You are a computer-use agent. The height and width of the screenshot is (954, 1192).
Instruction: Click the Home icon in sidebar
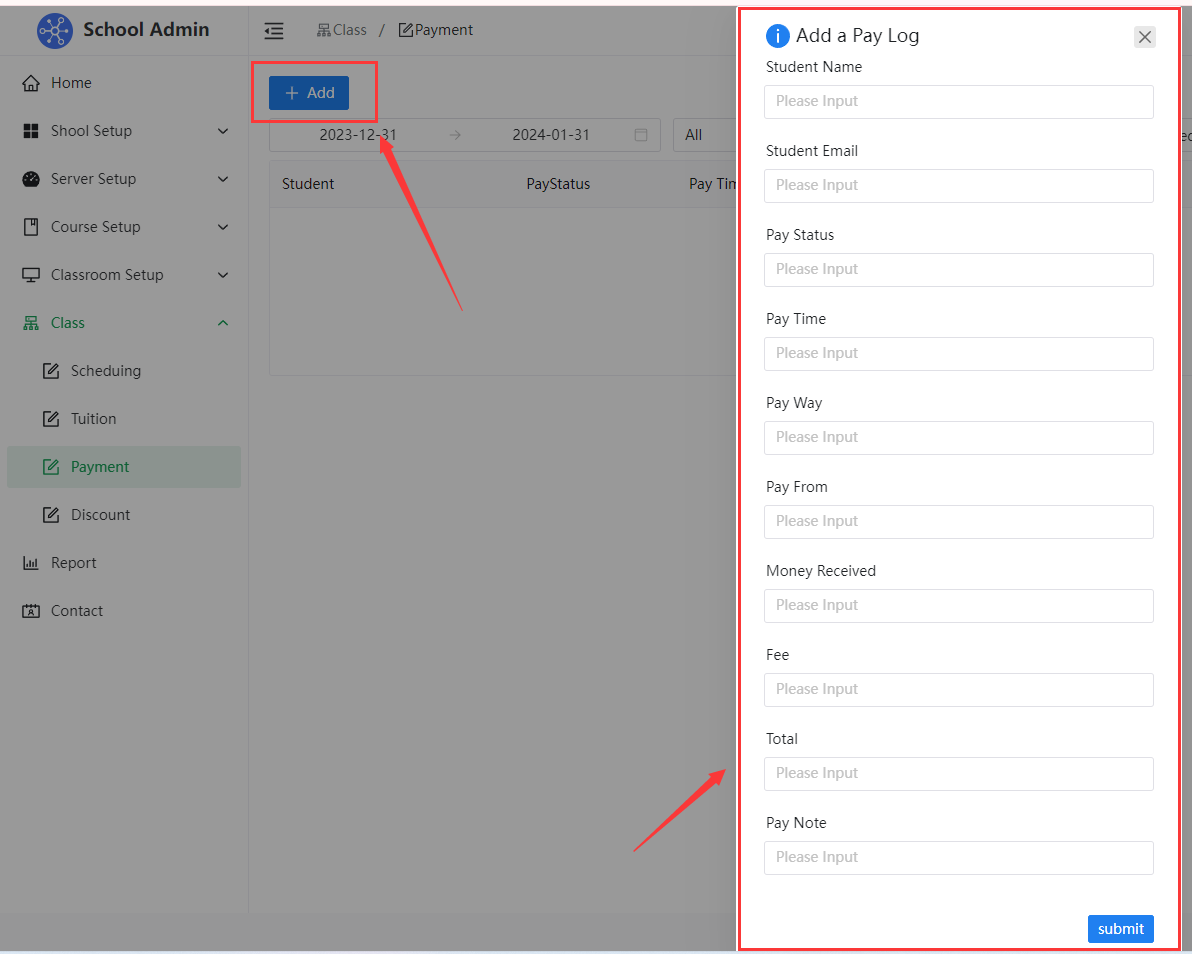tap(31, 83)
